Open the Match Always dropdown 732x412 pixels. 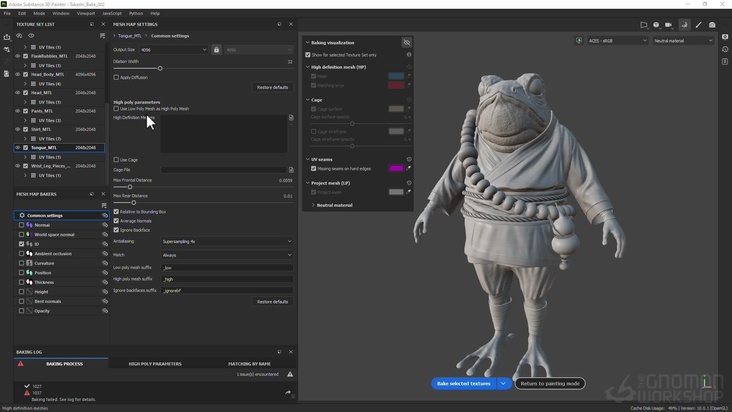tap(227, 255)
